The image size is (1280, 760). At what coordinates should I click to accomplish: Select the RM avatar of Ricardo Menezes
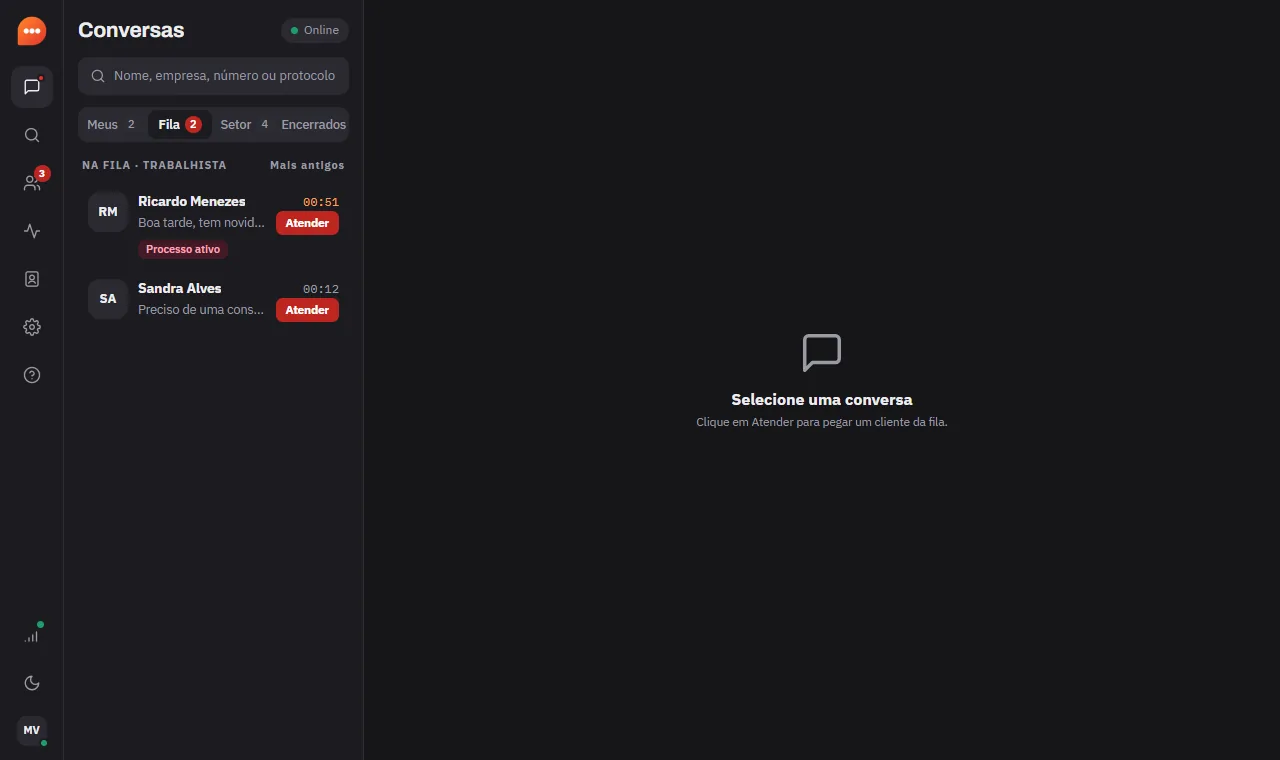pos(108,212)
